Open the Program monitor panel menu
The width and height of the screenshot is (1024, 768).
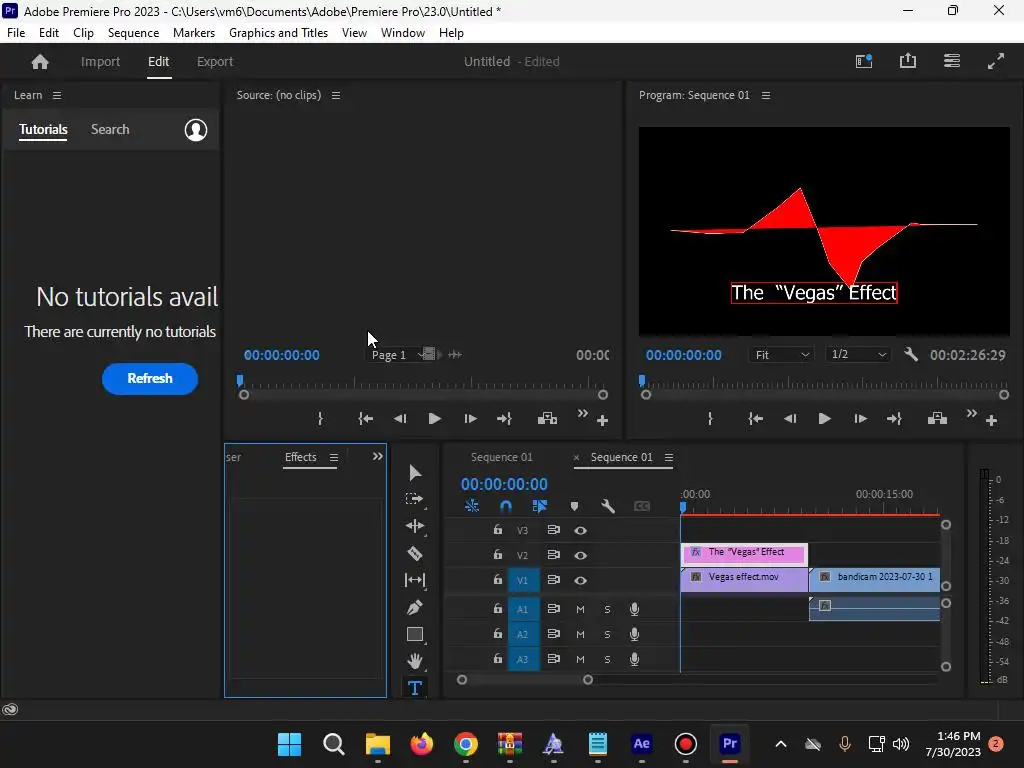[766, 95]
